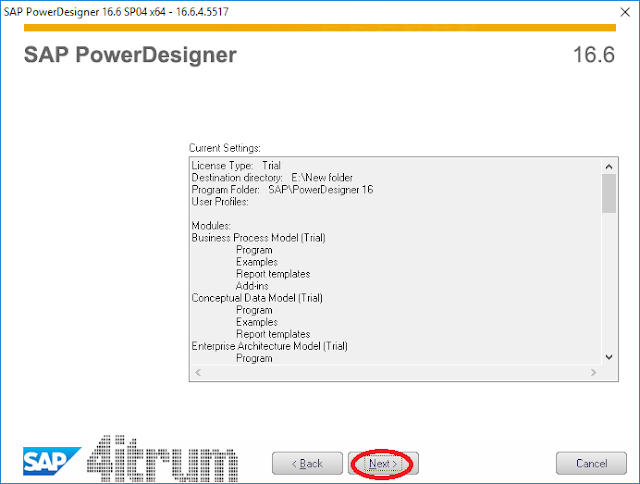Click 'Add-ins' under Business Process Model

click(252, 286)
